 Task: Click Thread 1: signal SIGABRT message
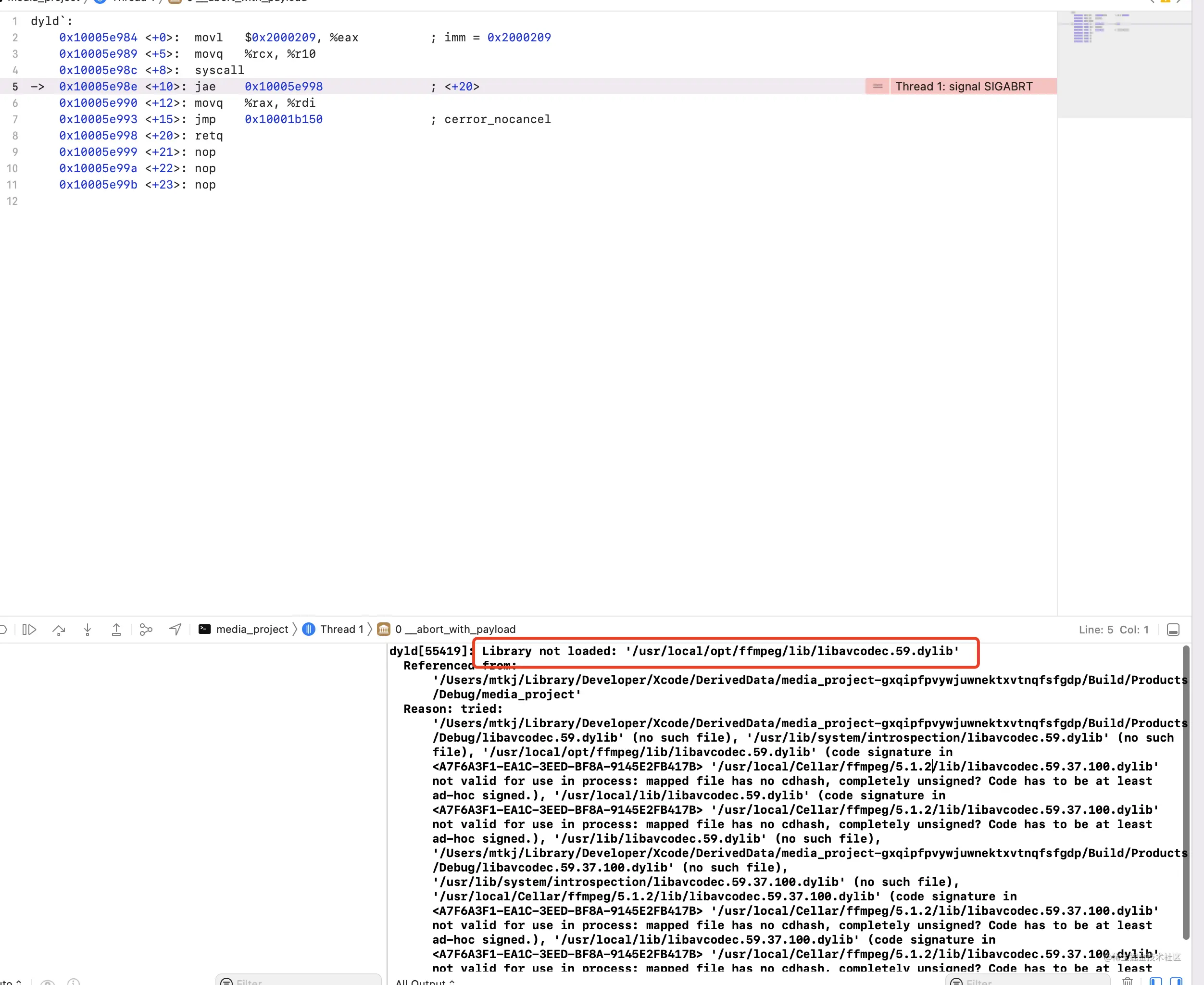pos(964,86)
